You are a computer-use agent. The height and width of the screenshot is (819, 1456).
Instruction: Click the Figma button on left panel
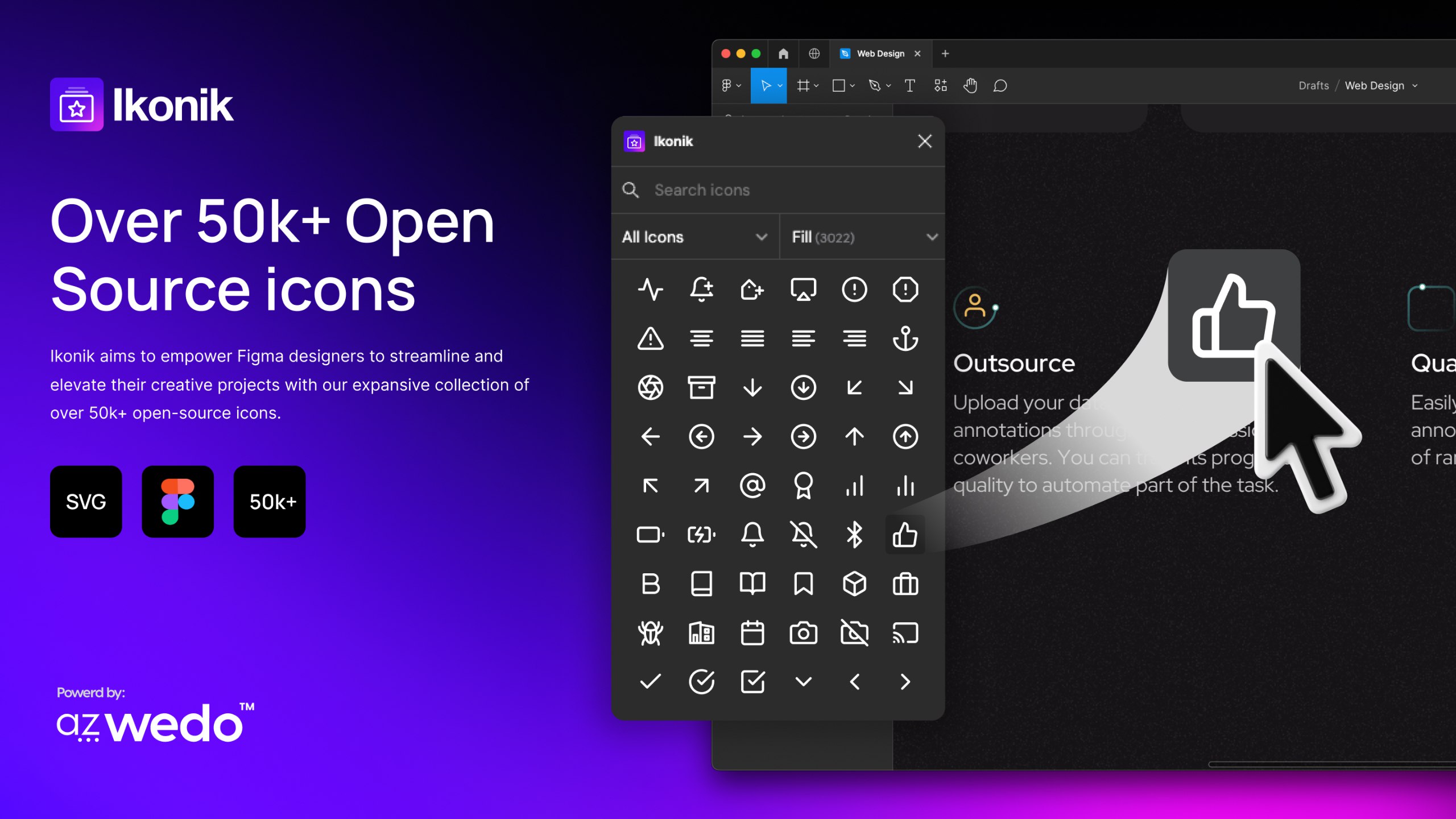coord(178,501)
